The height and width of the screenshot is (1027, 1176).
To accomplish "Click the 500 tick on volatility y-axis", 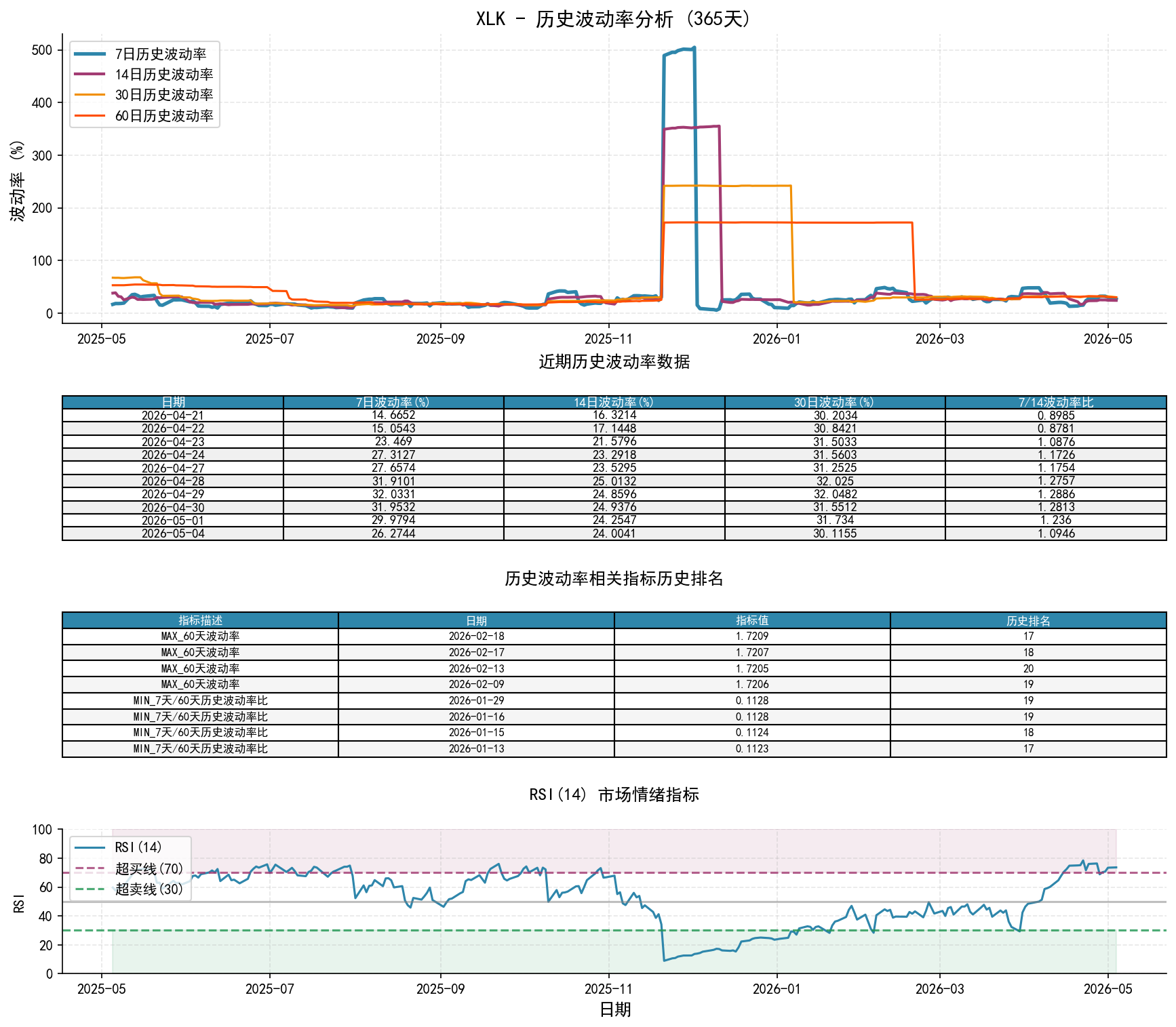I will (42, 50).
